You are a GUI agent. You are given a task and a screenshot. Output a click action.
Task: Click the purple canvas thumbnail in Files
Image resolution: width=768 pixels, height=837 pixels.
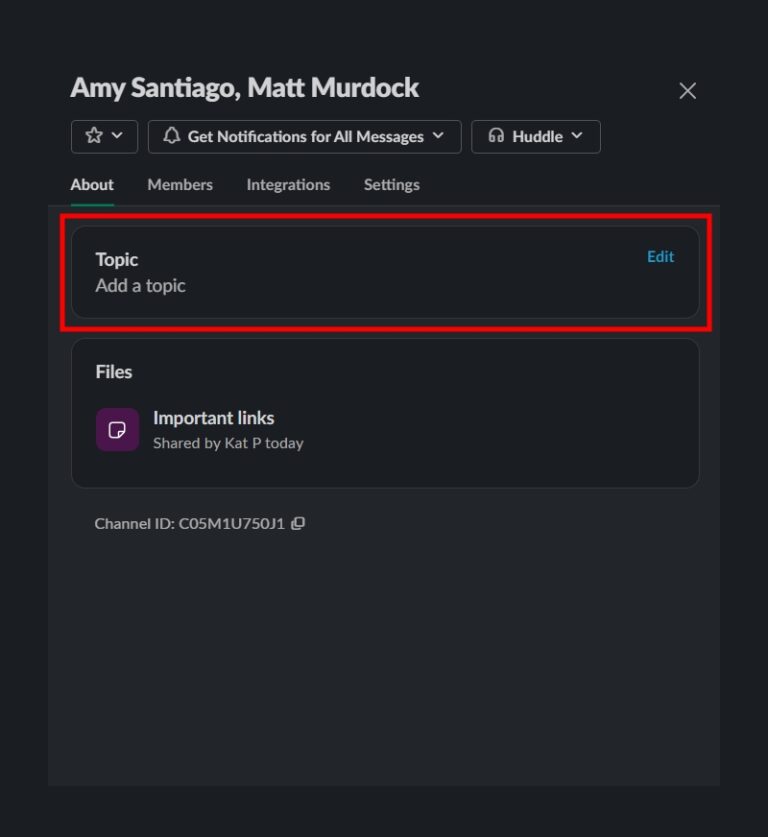[117, 429]
